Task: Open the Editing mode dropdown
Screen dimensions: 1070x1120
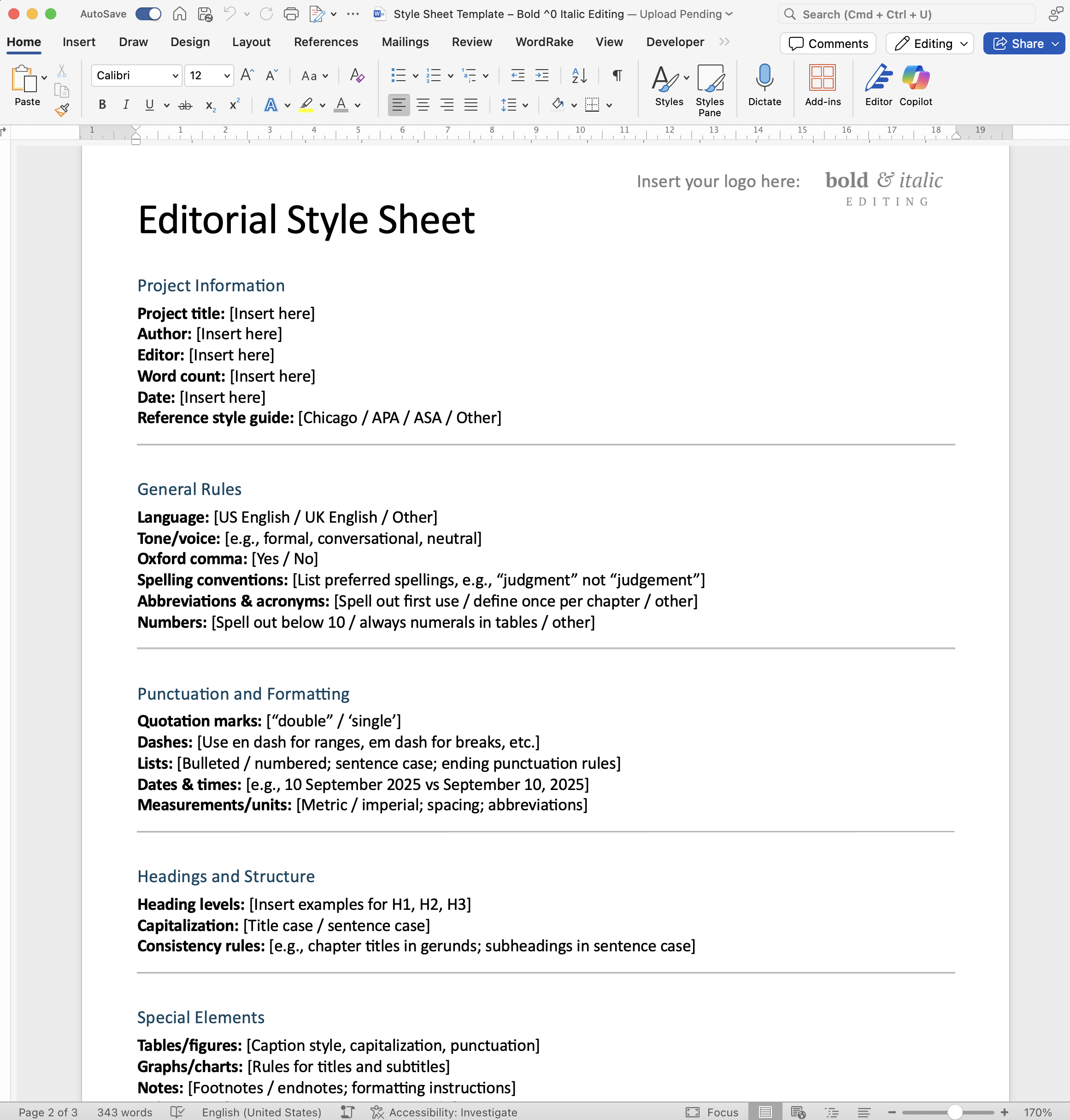Action: click(930, 43)
